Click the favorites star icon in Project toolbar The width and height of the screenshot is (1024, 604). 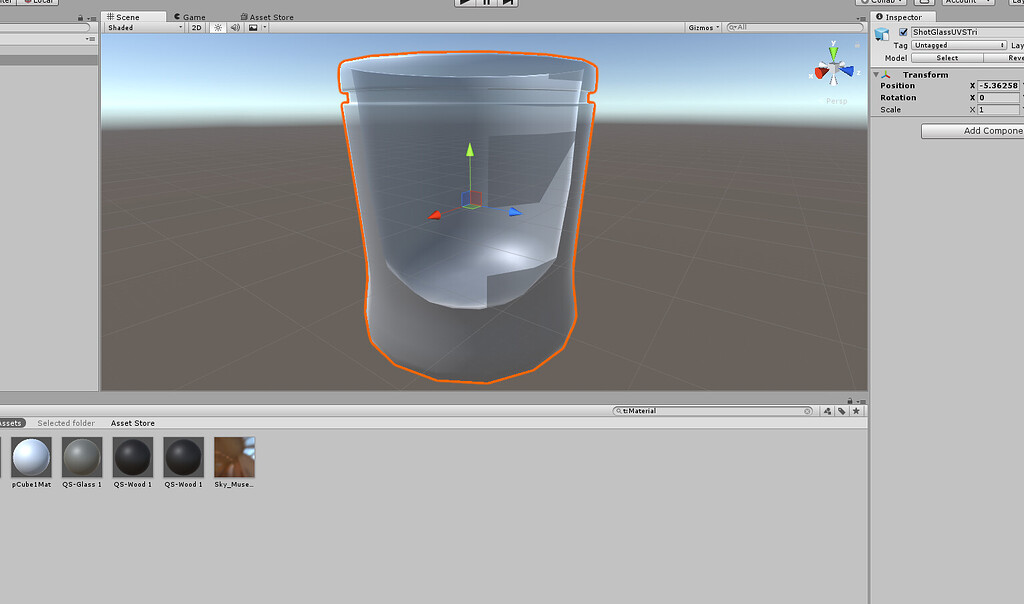856,410
